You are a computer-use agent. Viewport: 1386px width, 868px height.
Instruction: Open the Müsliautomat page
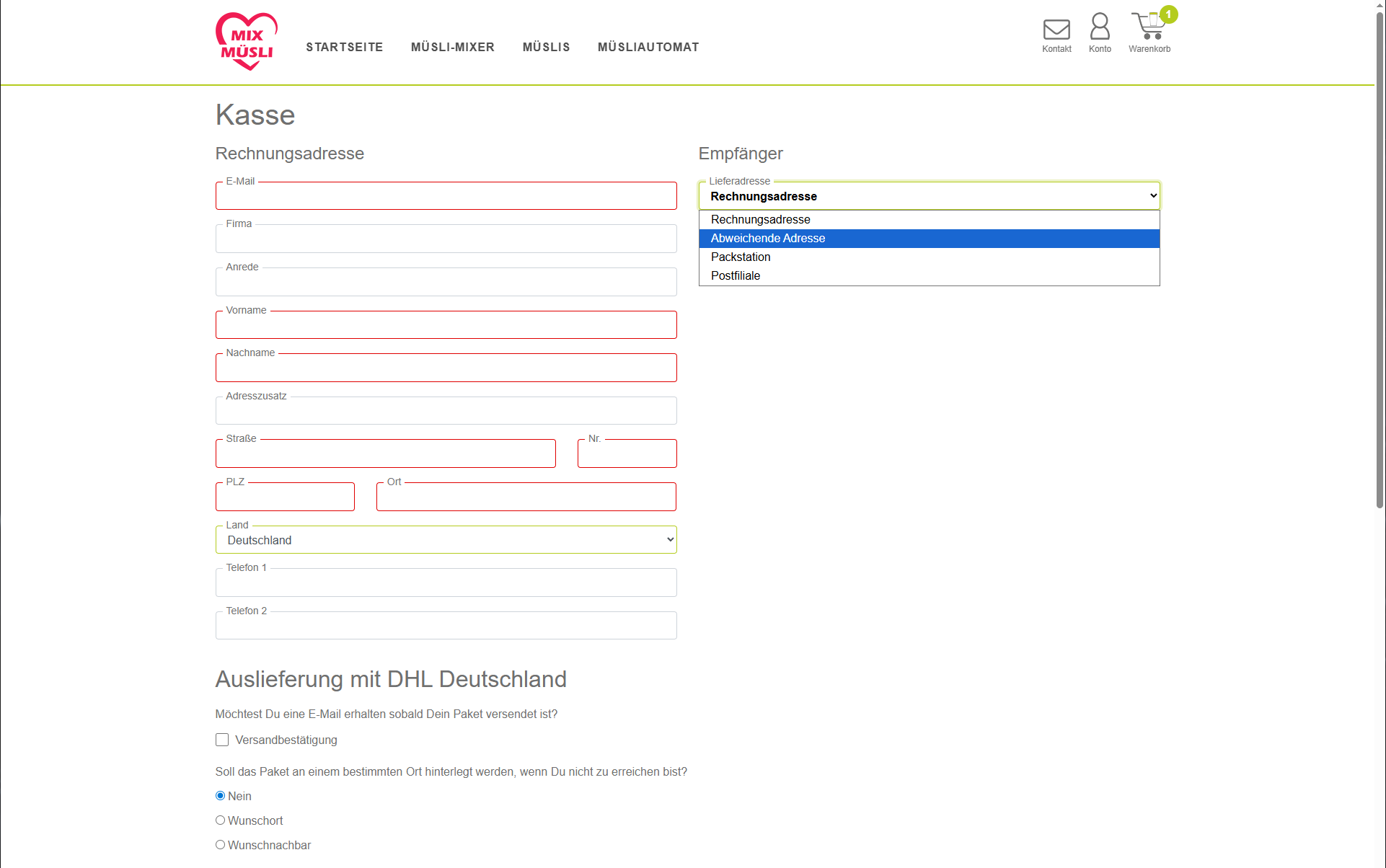coord(648,47)
